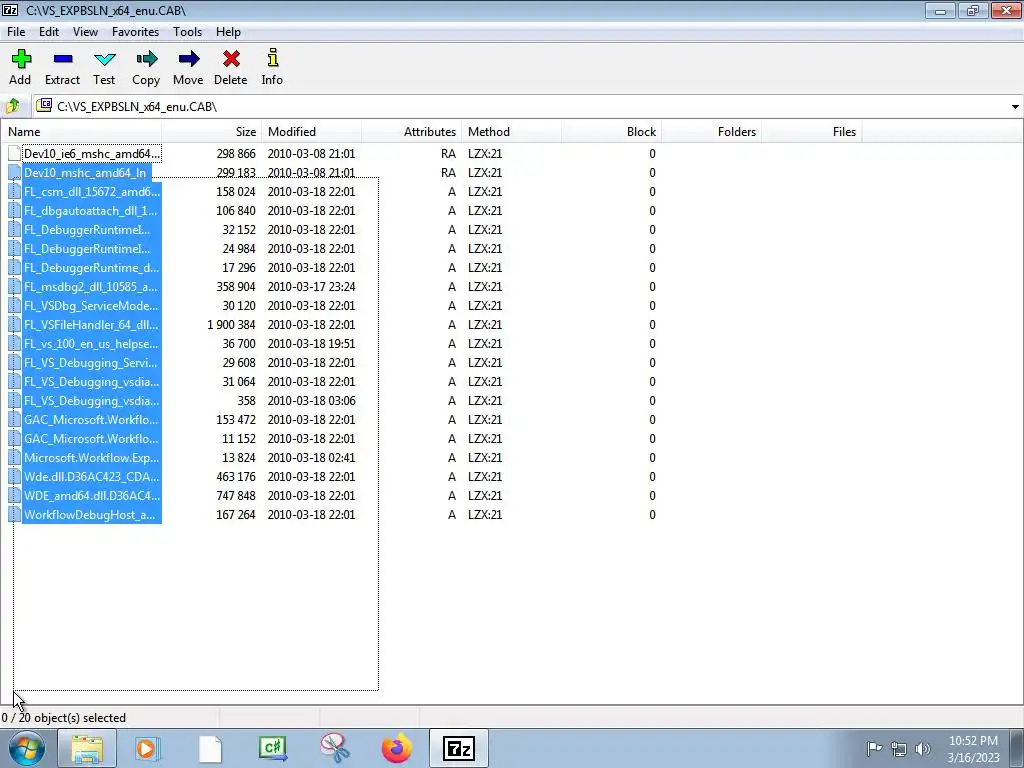Click the CAB icon in address bar
Screen dimensions: 1024x768
pyautogui.click(x=44, y=105)
